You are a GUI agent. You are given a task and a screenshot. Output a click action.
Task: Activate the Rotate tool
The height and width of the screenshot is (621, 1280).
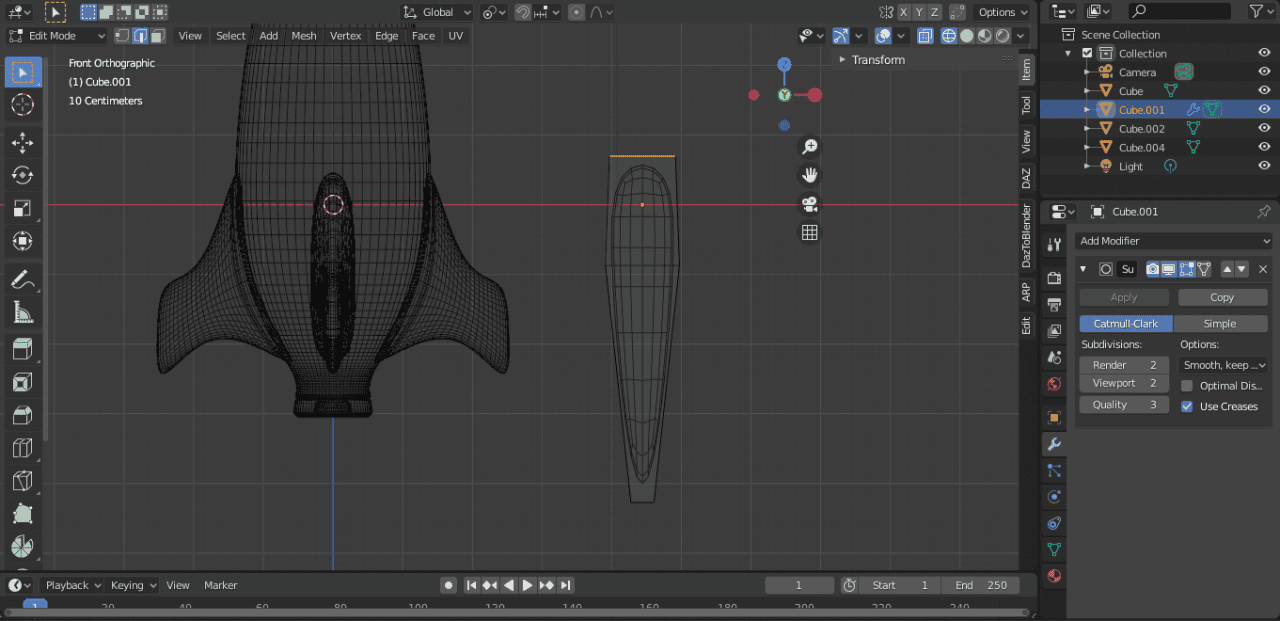point(22,175)
